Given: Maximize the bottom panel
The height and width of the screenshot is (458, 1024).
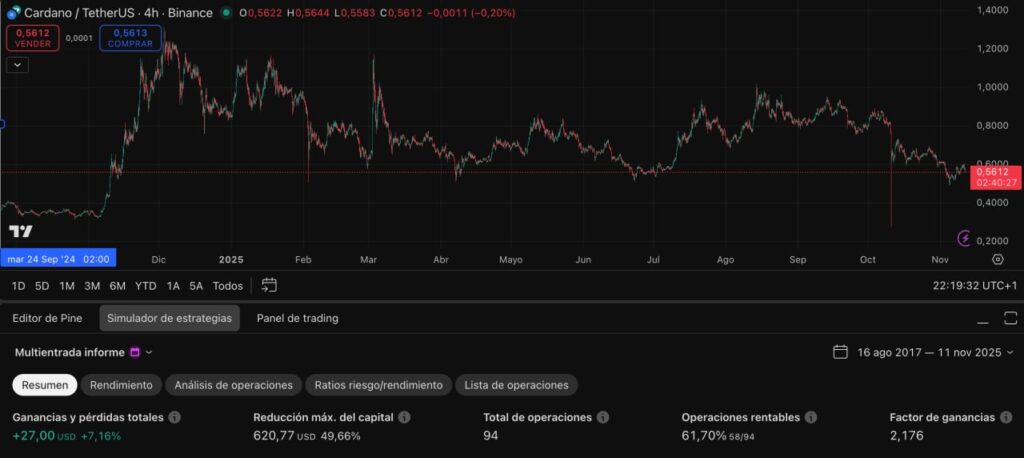Looking at the screenshot, I should pos(1010,318).
